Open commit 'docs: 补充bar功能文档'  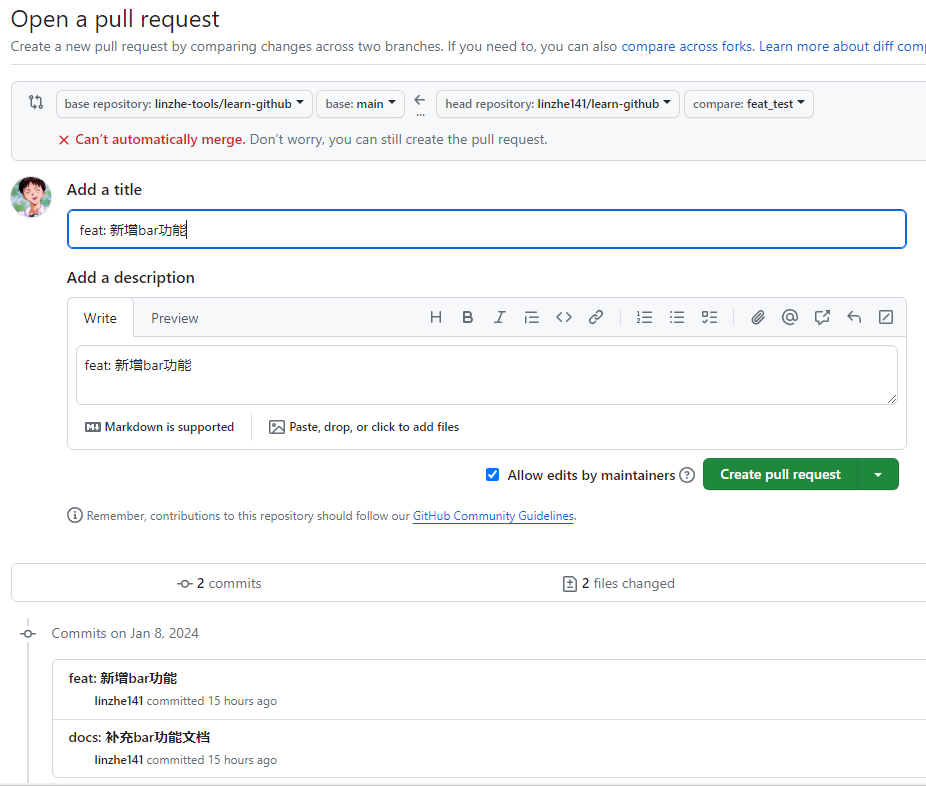139,738
